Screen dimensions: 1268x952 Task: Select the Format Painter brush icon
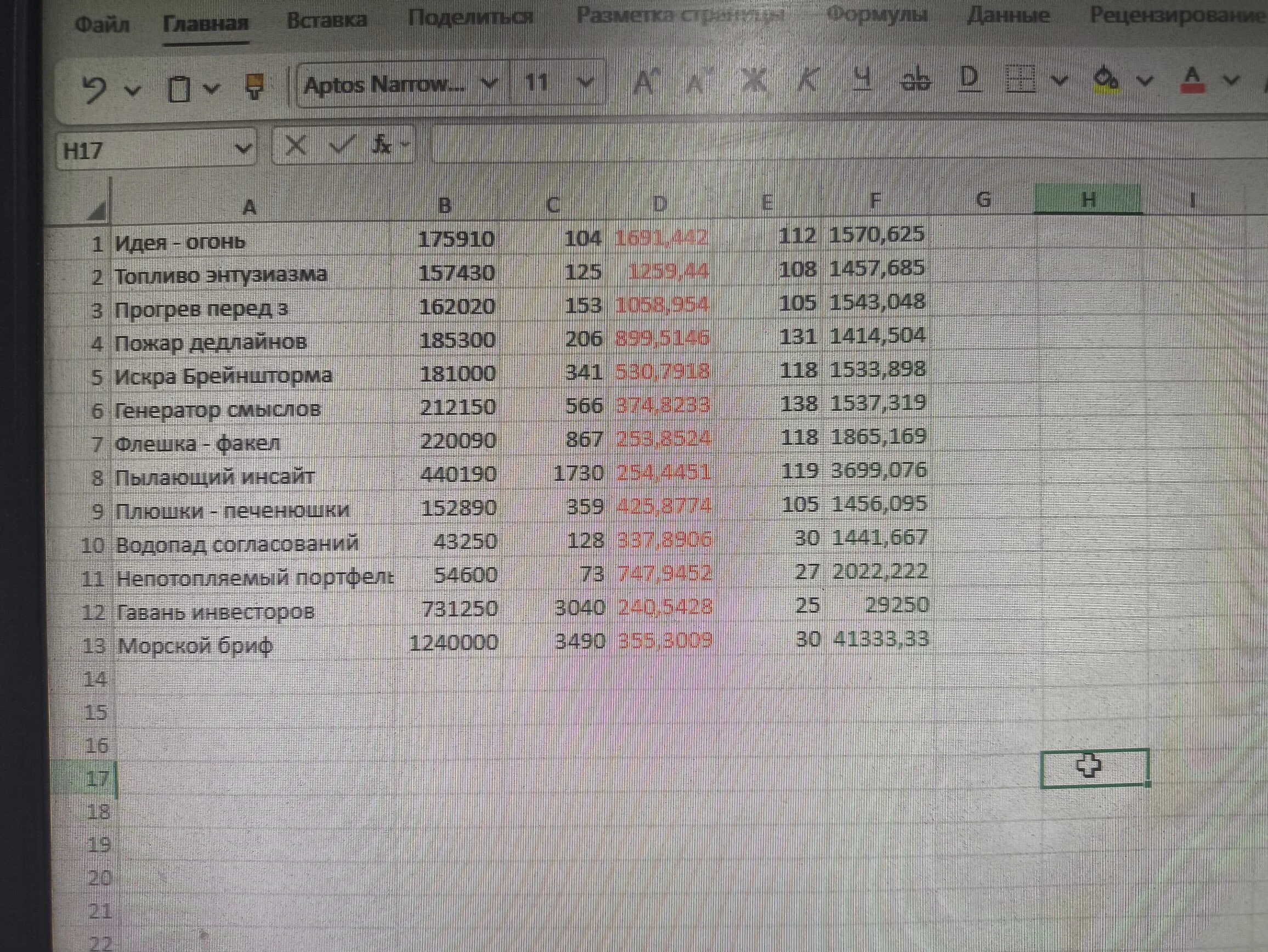coord(254,87)
